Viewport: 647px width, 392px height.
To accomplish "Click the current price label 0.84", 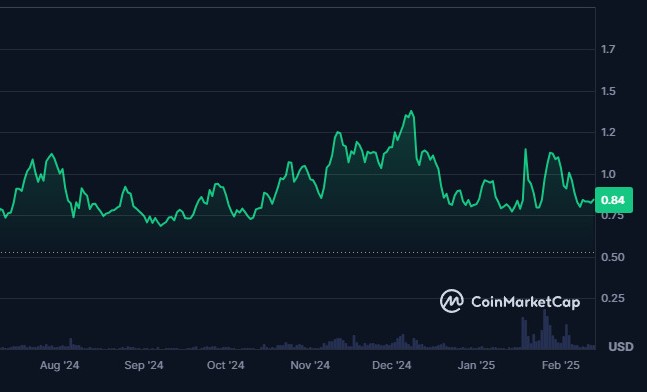I will pos(614,200).
